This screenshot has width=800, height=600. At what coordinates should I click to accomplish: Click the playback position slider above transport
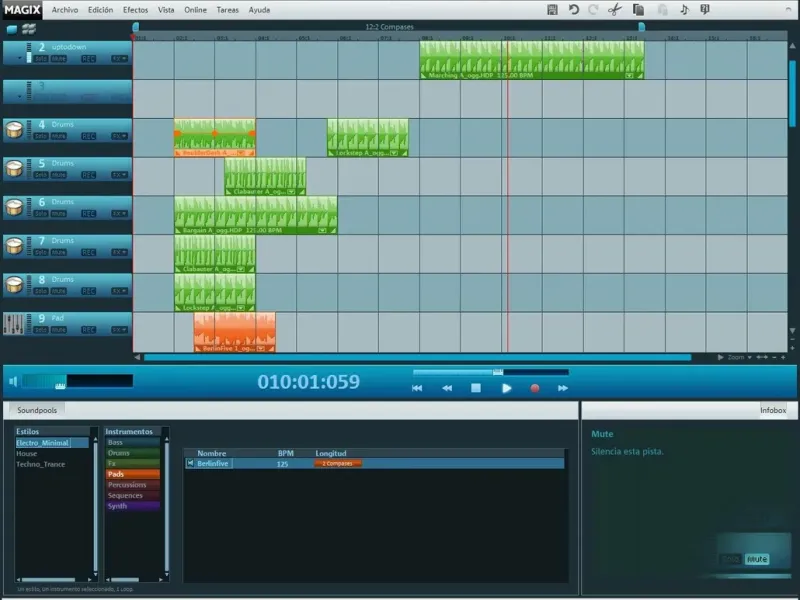point(491,372)
